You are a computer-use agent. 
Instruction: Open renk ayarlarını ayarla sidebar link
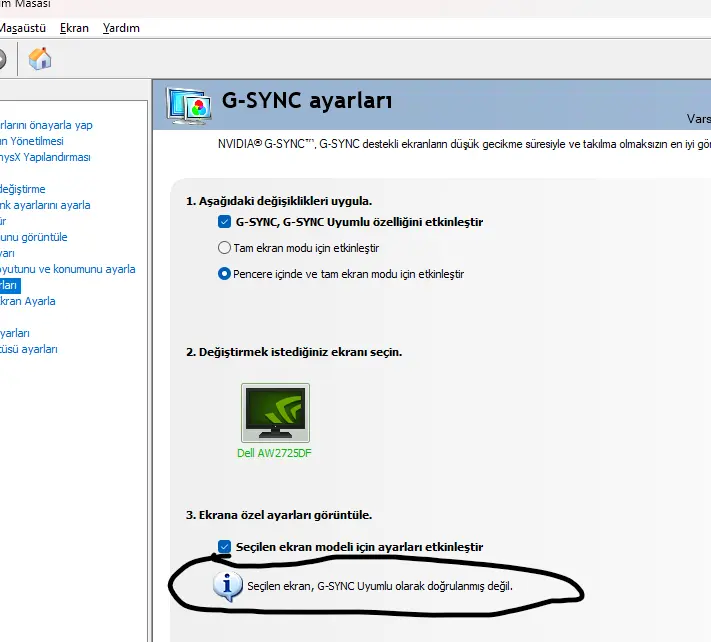tap(45, 205)
